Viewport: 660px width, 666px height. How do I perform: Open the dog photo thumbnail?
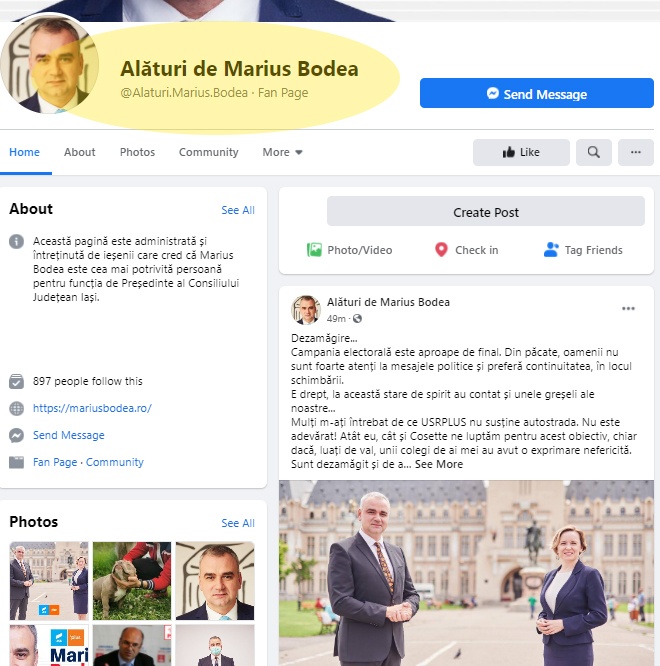coord(132,581)
